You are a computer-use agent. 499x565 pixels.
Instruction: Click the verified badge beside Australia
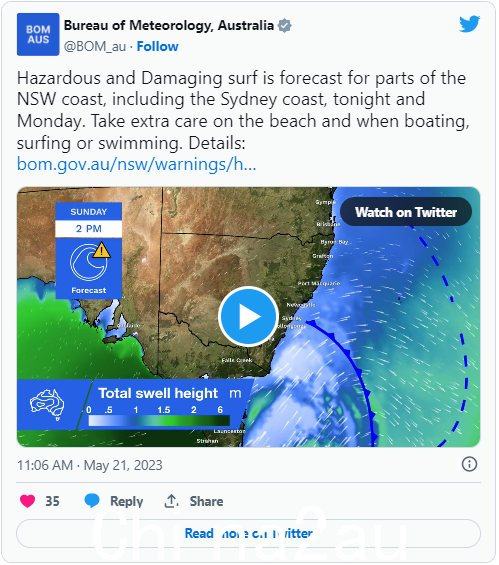pyautogui.click(x=286, y=26)
